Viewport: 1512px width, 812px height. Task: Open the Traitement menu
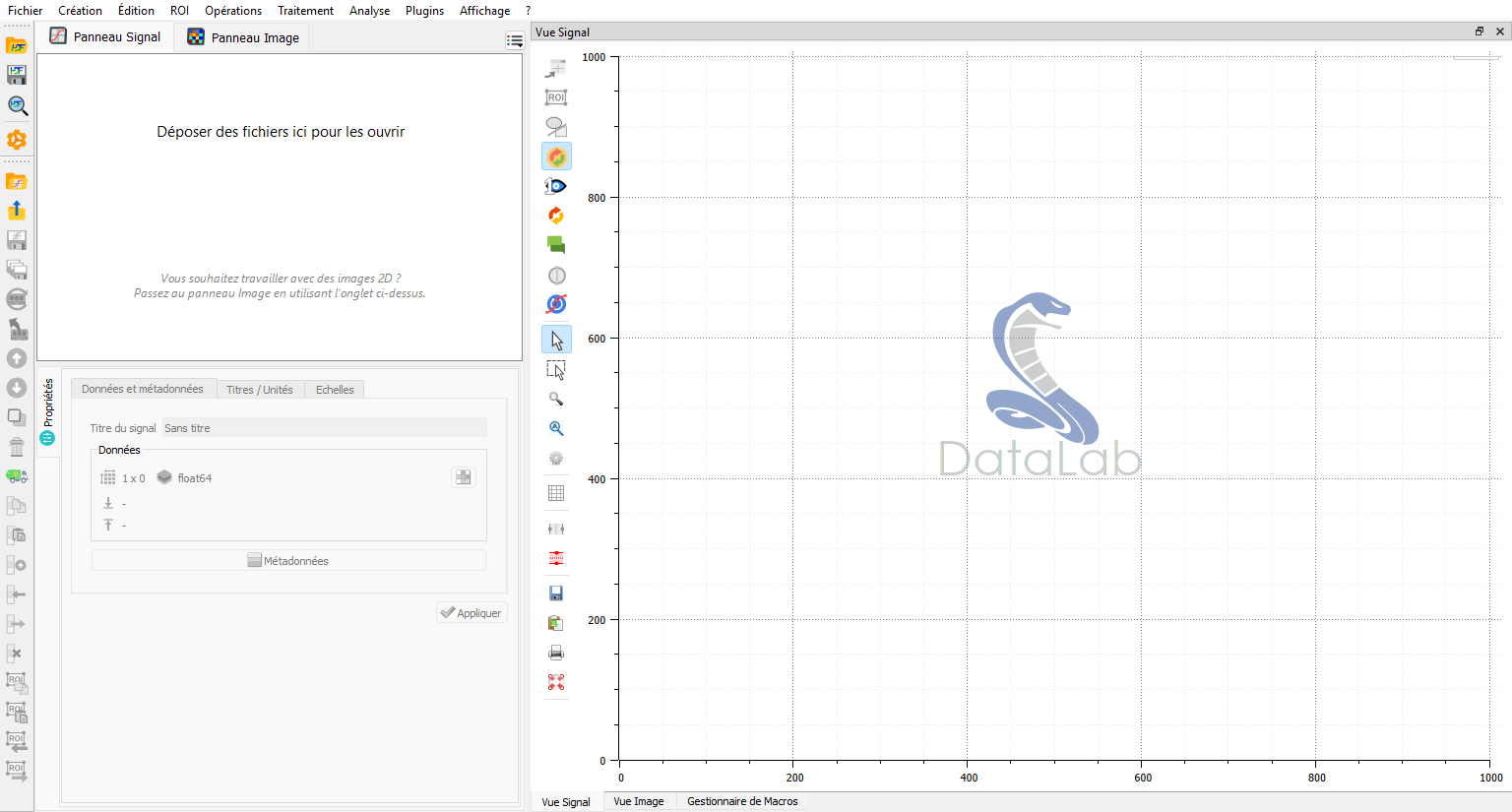coord(305,10)
